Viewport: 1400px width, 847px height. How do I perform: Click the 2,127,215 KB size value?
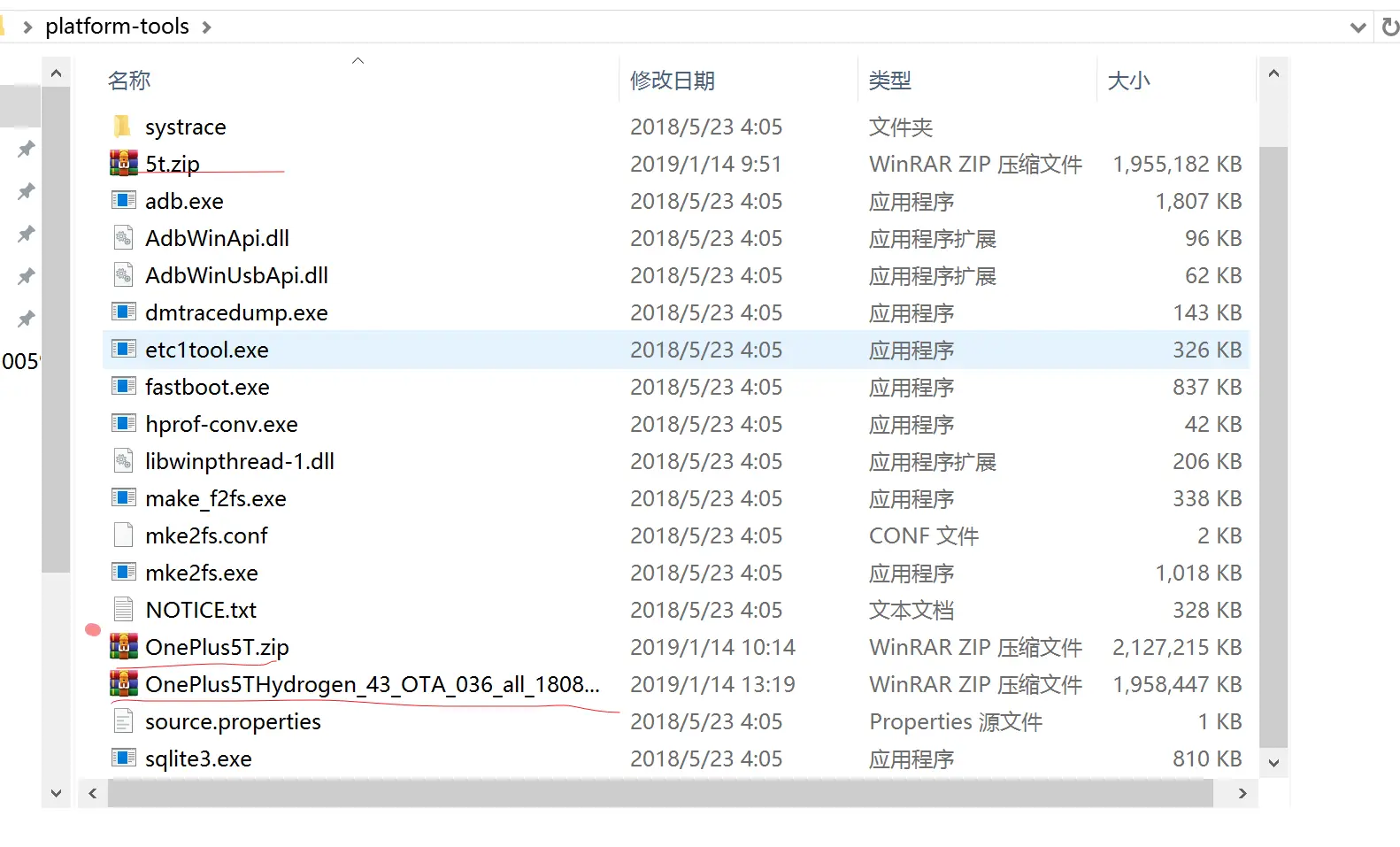[x=1177, y=647]
